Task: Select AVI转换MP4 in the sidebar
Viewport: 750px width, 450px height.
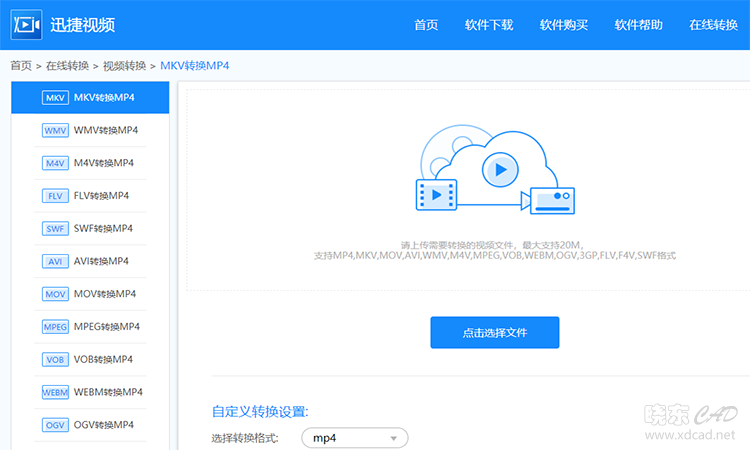Action: tap(90, 261)
